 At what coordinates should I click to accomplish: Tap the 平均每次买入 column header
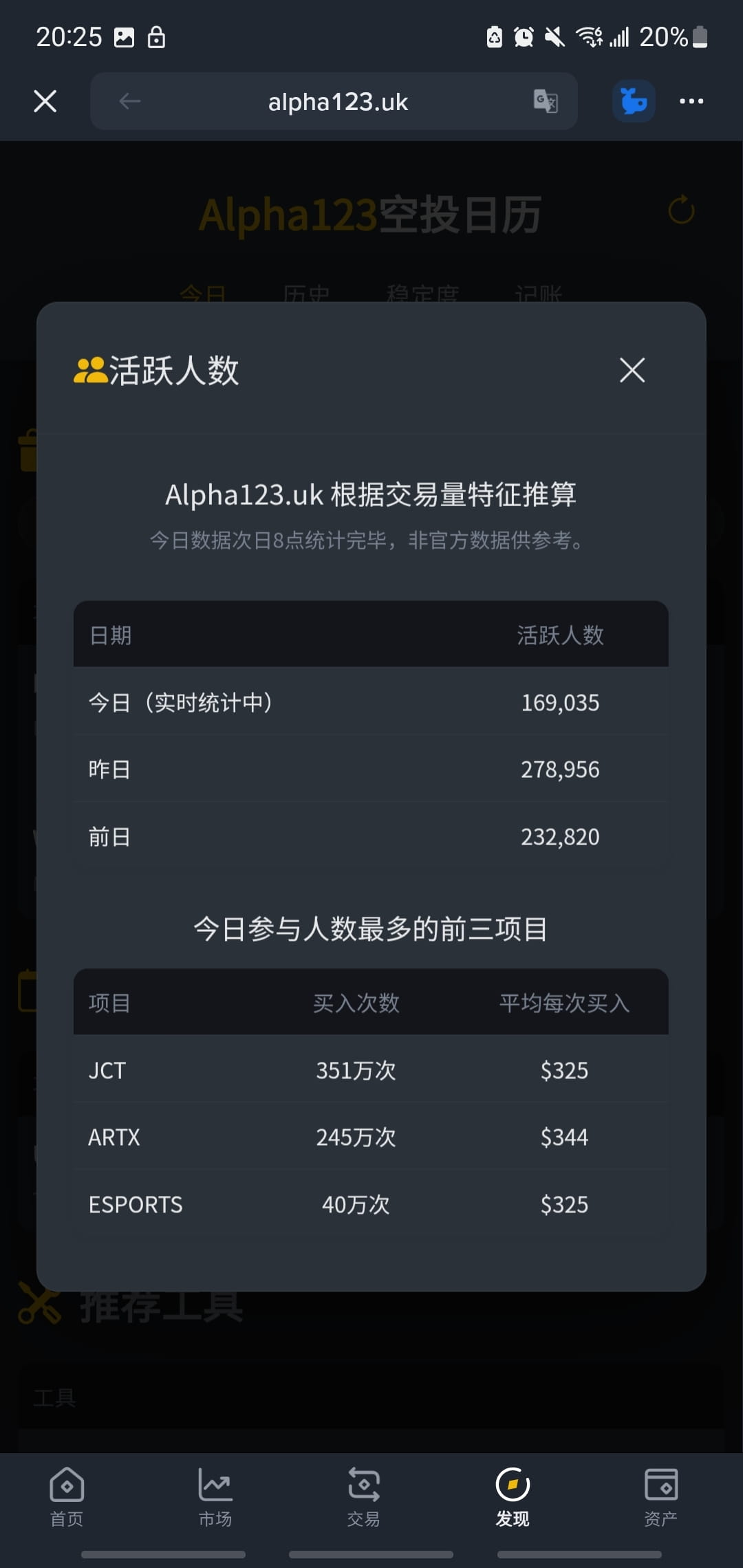coord(564,1003)
